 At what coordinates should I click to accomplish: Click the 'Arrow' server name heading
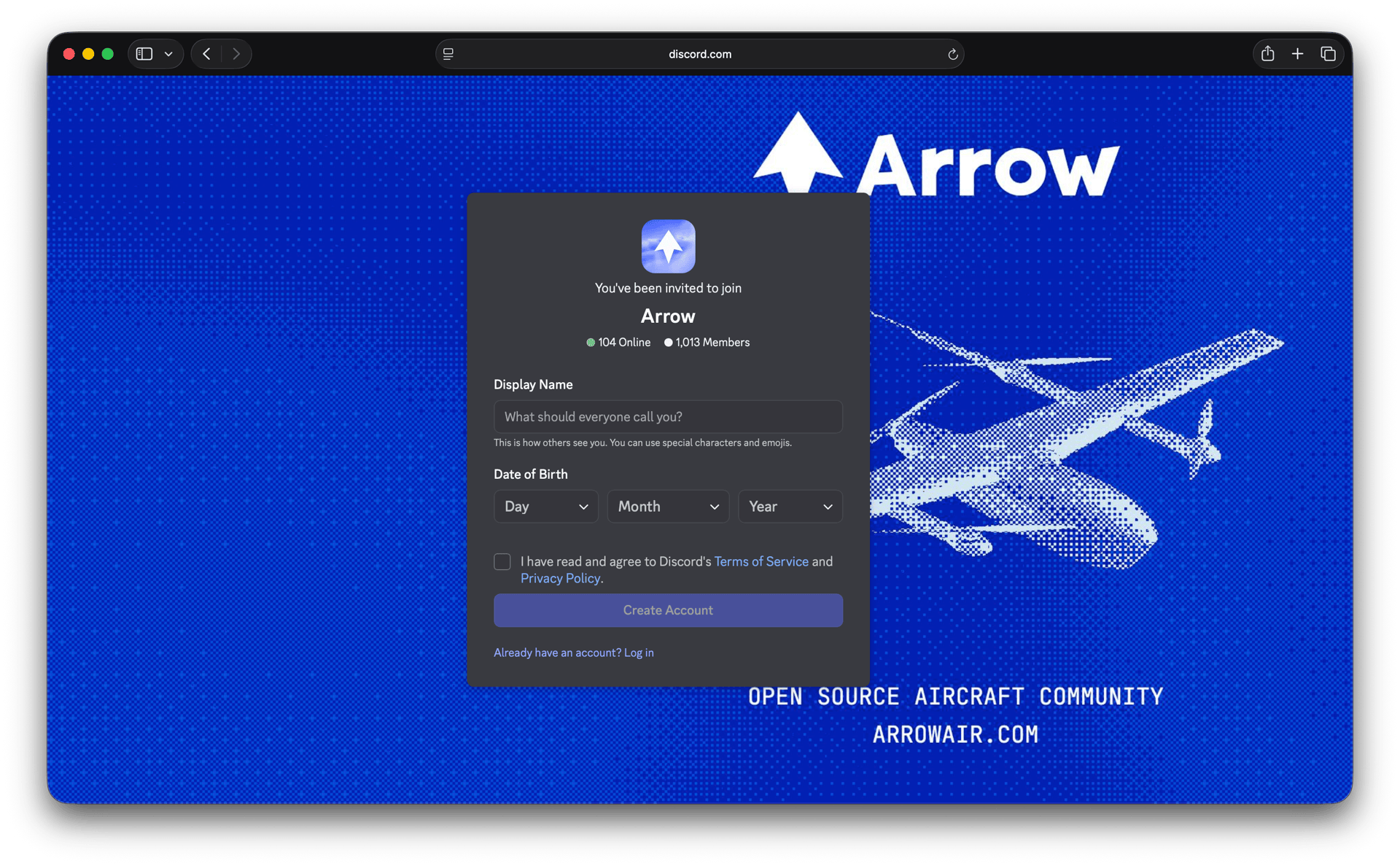coord(668,316)
